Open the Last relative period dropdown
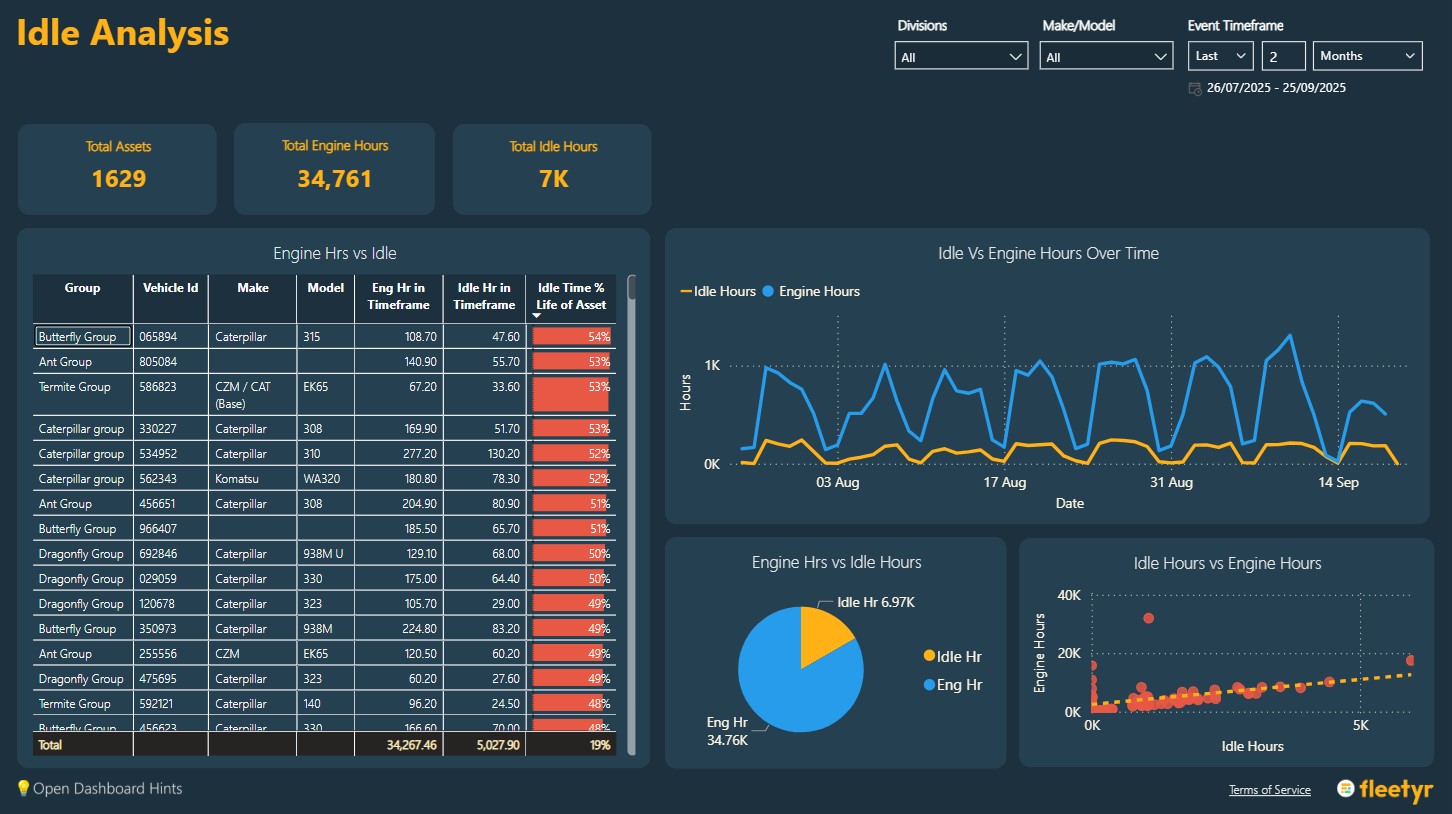 click(x=1220, y=56)
